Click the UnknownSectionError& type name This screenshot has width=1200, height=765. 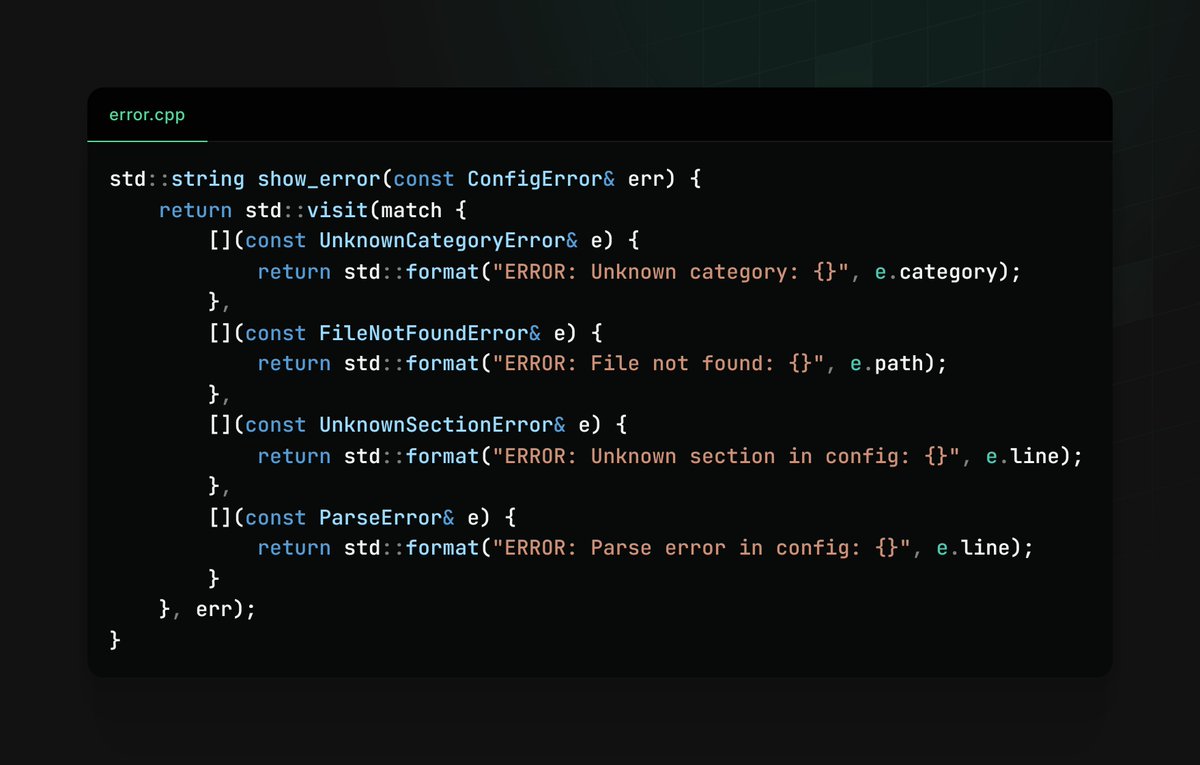tap(442, 425)
